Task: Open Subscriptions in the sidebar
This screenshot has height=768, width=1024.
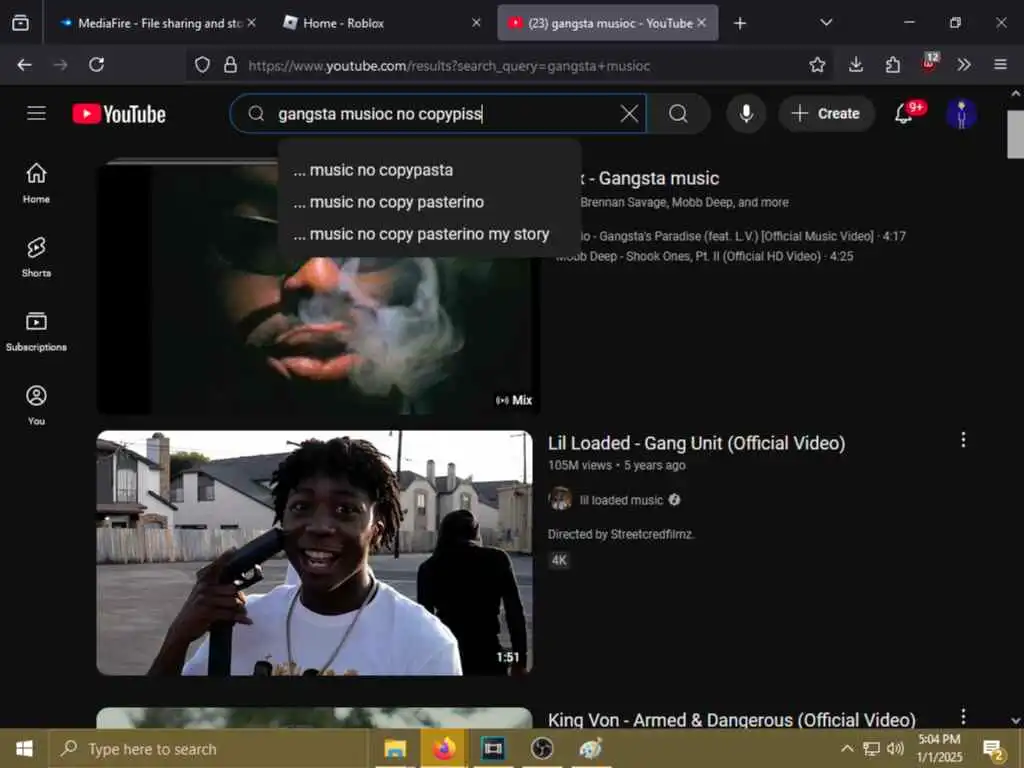Action: coord(37,331)
